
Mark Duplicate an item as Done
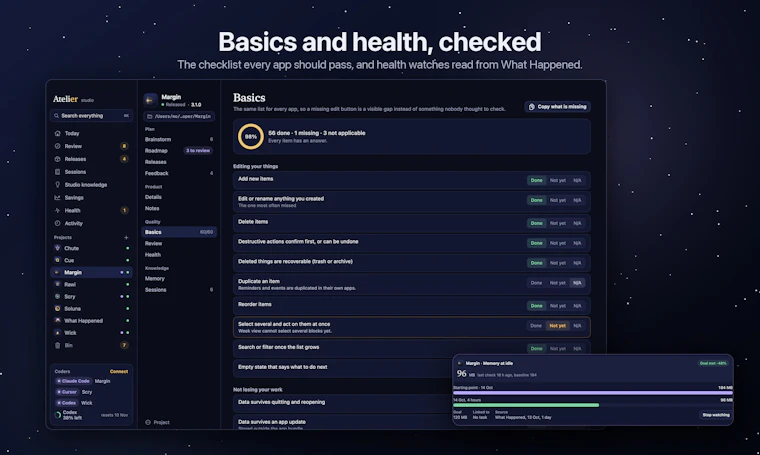[536, 283]
